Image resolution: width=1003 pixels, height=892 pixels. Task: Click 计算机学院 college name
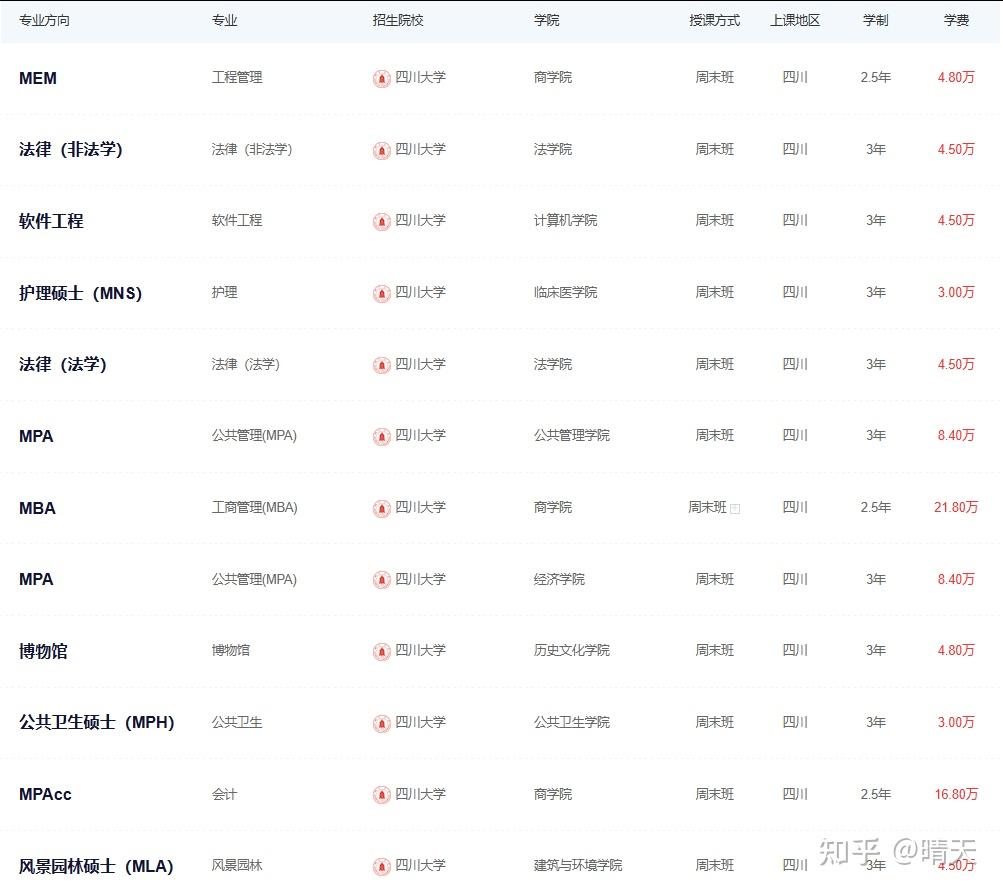coord(565,221)
